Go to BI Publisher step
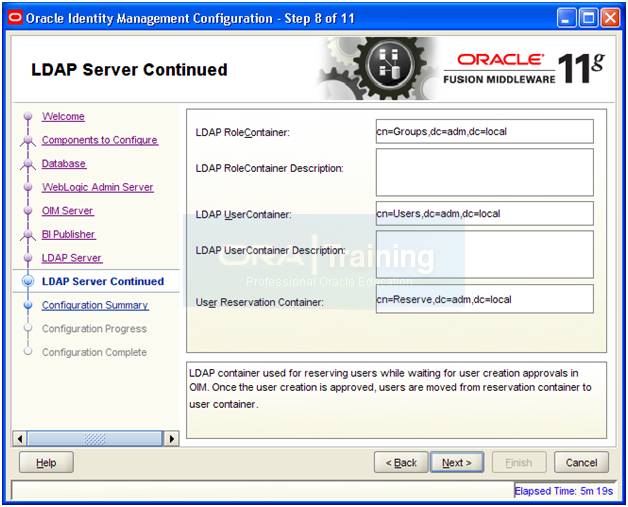Image resolution: width=628 pixels, height=507 pixels. point(68,234)
